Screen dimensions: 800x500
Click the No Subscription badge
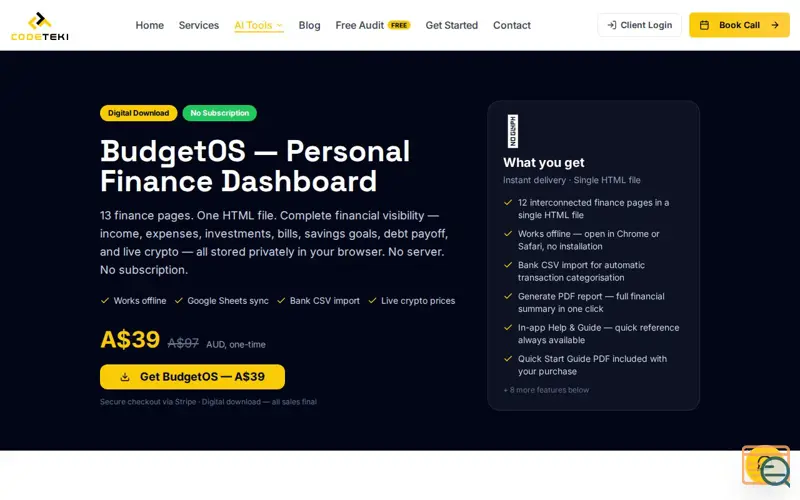[219, 113]
